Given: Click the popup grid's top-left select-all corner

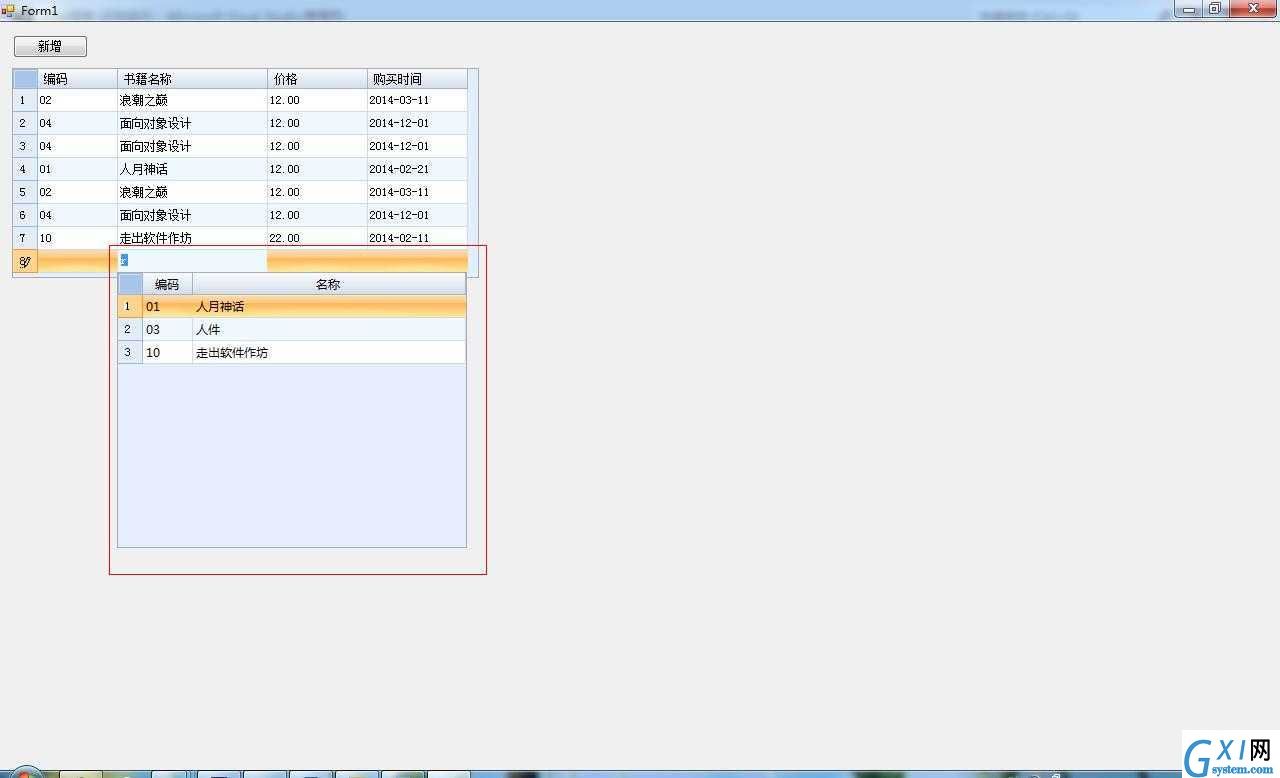Looking at the screenshot, I should [x=130, y=284].
